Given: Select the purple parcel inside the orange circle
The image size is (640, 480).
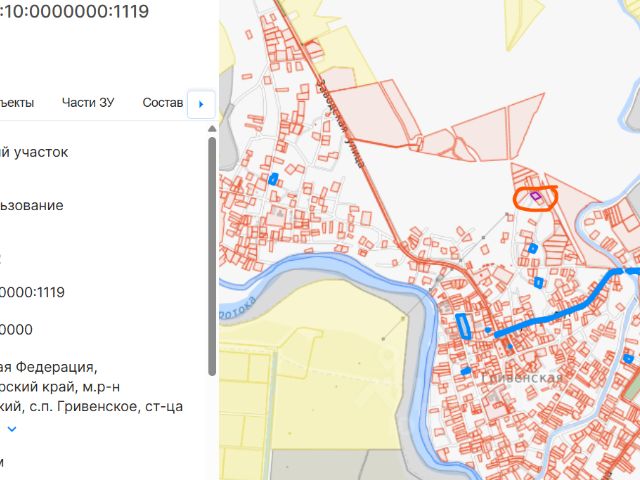Looking at the screenshot, I should click(x=536, y=196).
